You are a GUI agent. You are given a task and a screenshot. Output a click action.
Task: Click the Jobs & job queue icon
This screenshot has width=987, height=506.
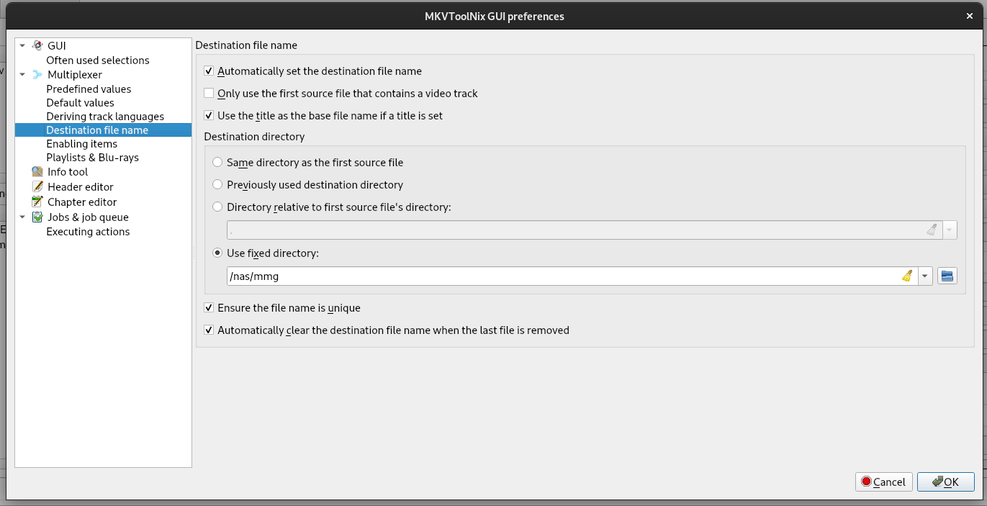coord(37,217)
